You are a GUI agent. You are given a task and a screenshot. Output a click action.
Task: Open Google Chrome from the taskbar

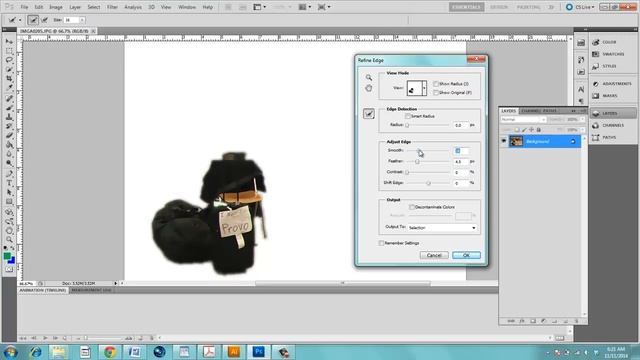(x=109, y=352)
